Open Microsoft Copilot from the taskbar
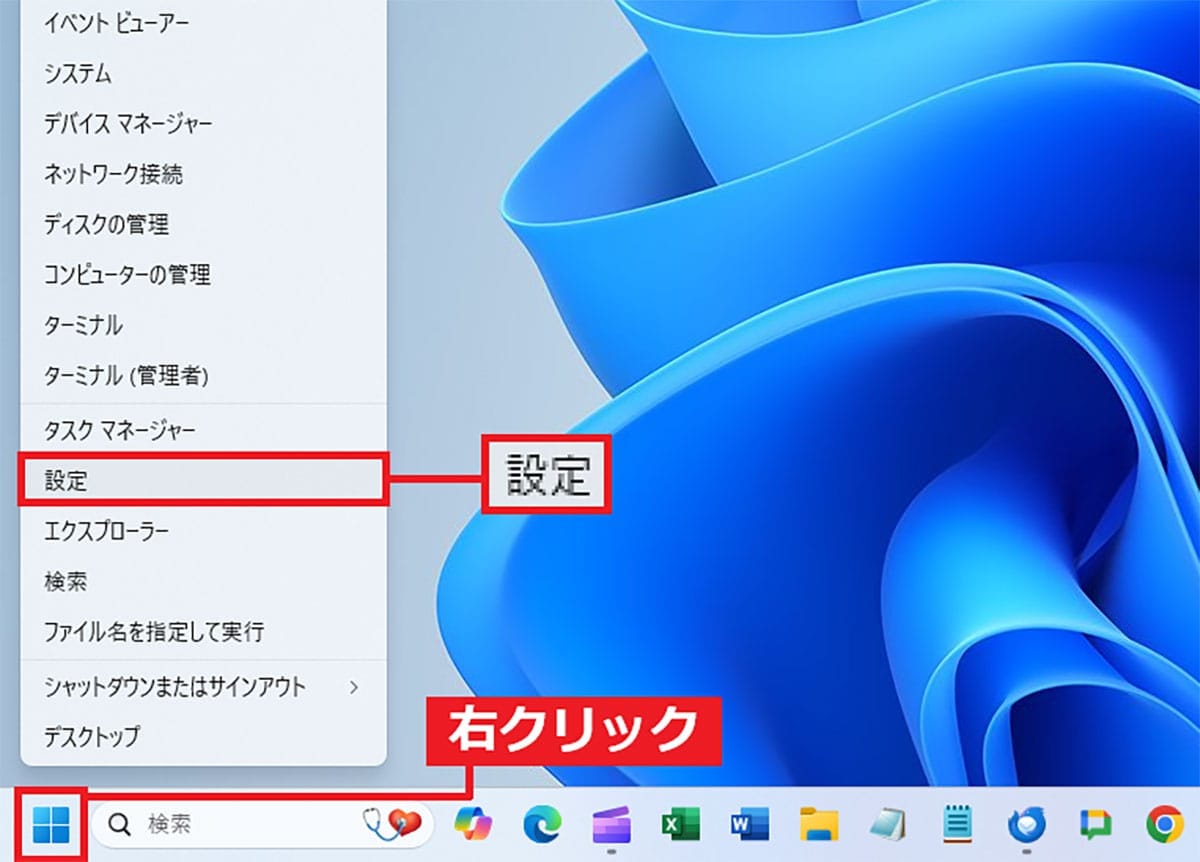The width and height of the screenshot is (1200, 862). [473, 824]
